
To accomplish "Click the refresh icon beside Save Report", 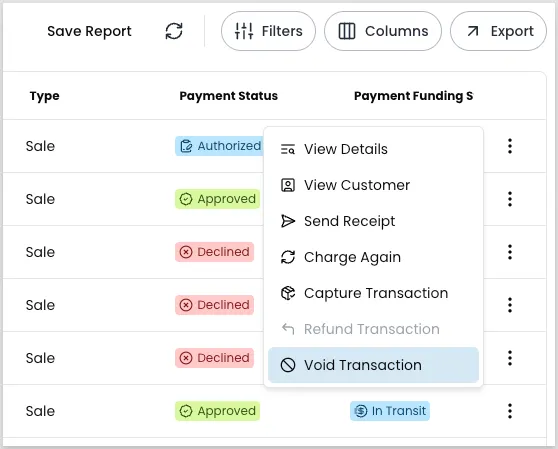I will 174,31.
